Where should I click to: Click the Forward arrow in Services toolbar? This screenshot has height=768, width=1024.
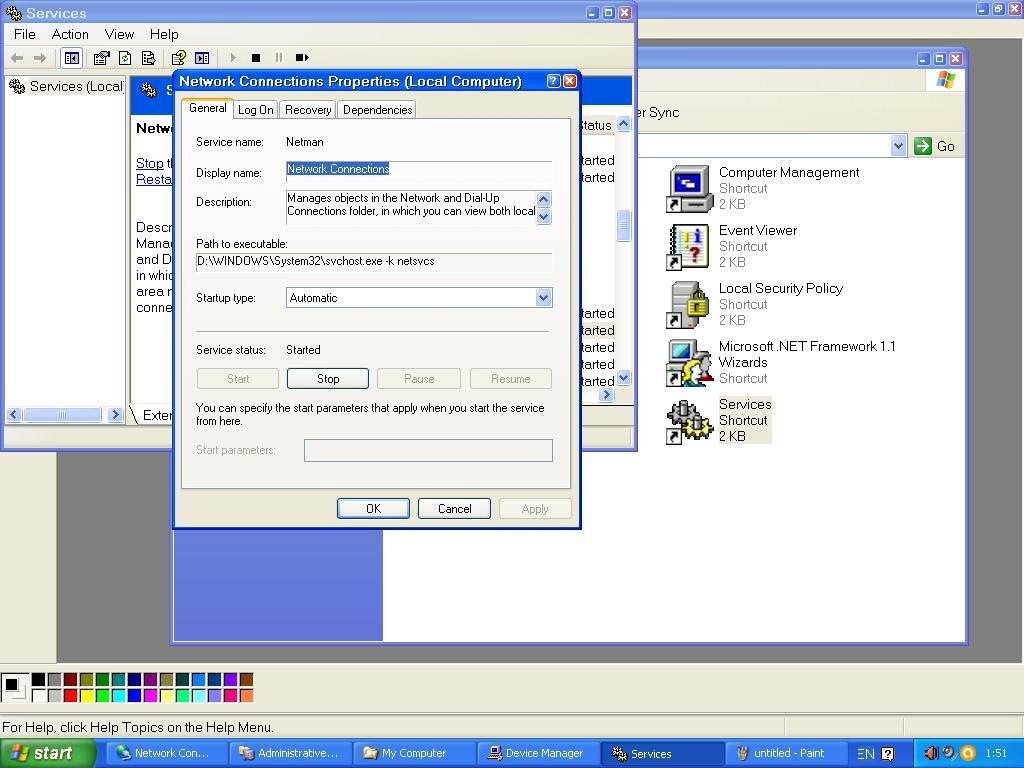(40, 58)
